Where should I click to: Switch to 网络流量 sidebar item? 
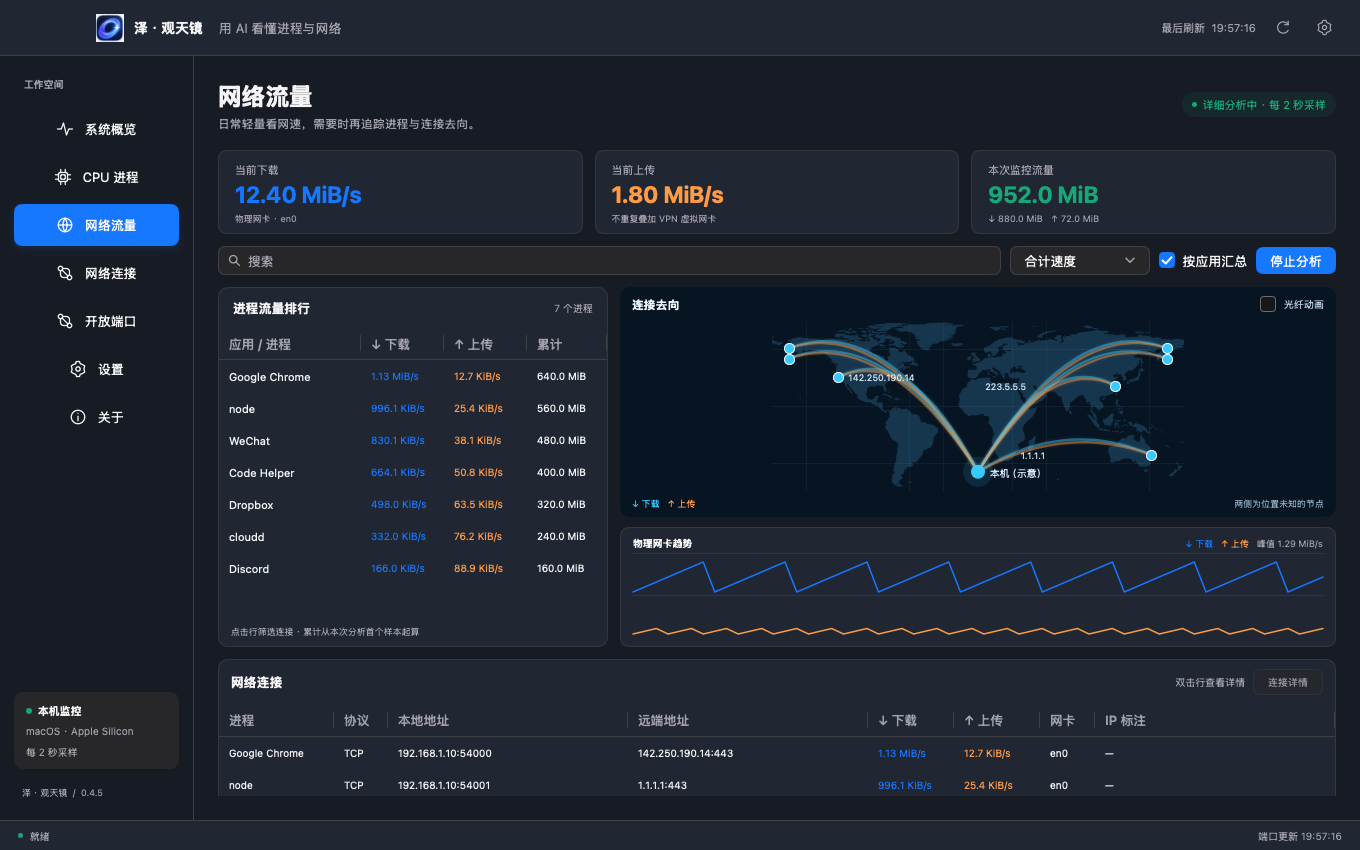[x=96, y=225]
